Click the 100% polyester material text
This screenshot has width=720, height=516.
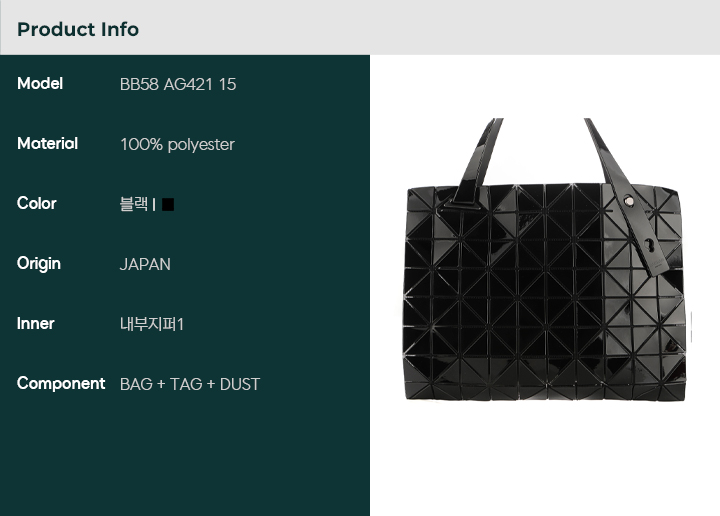pos(177,145)
